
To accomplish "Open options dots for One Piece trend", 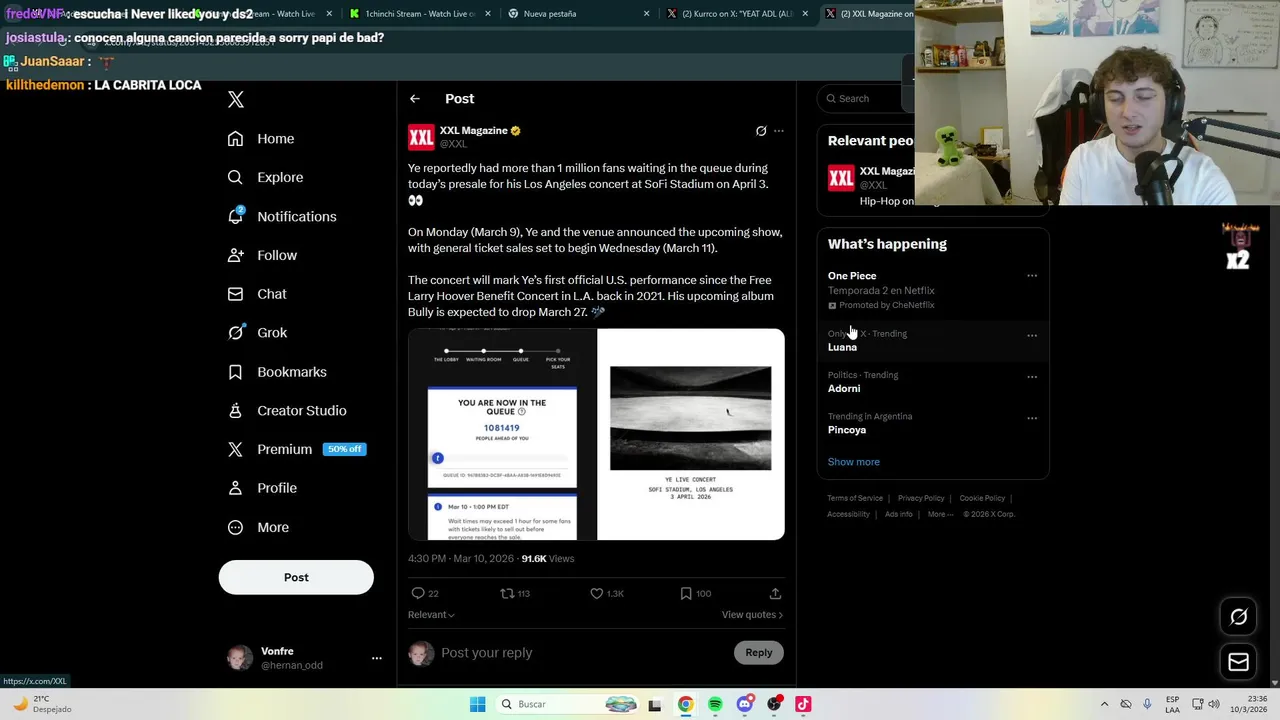I will [x=1032, y=276].
